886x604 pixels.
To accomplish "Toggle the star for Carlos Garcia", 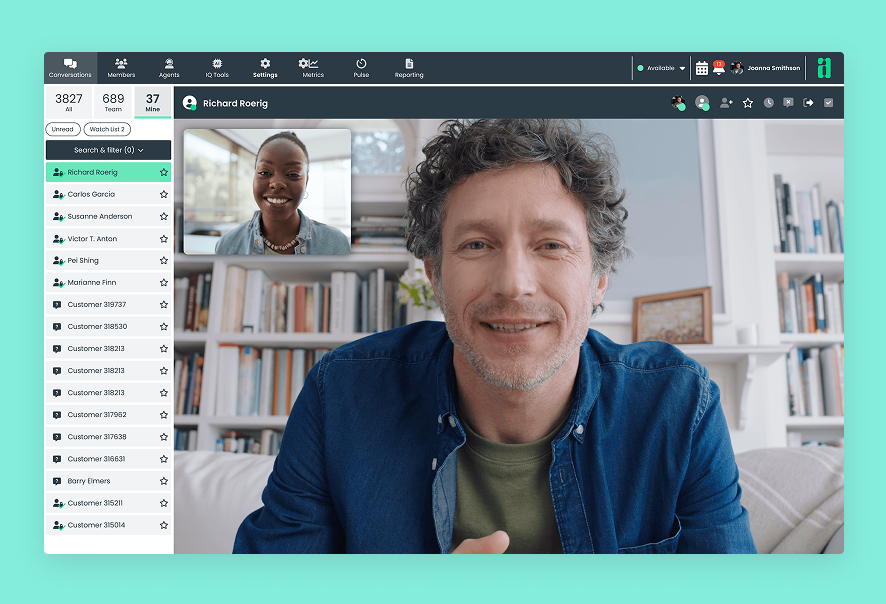I will point(164,194).
